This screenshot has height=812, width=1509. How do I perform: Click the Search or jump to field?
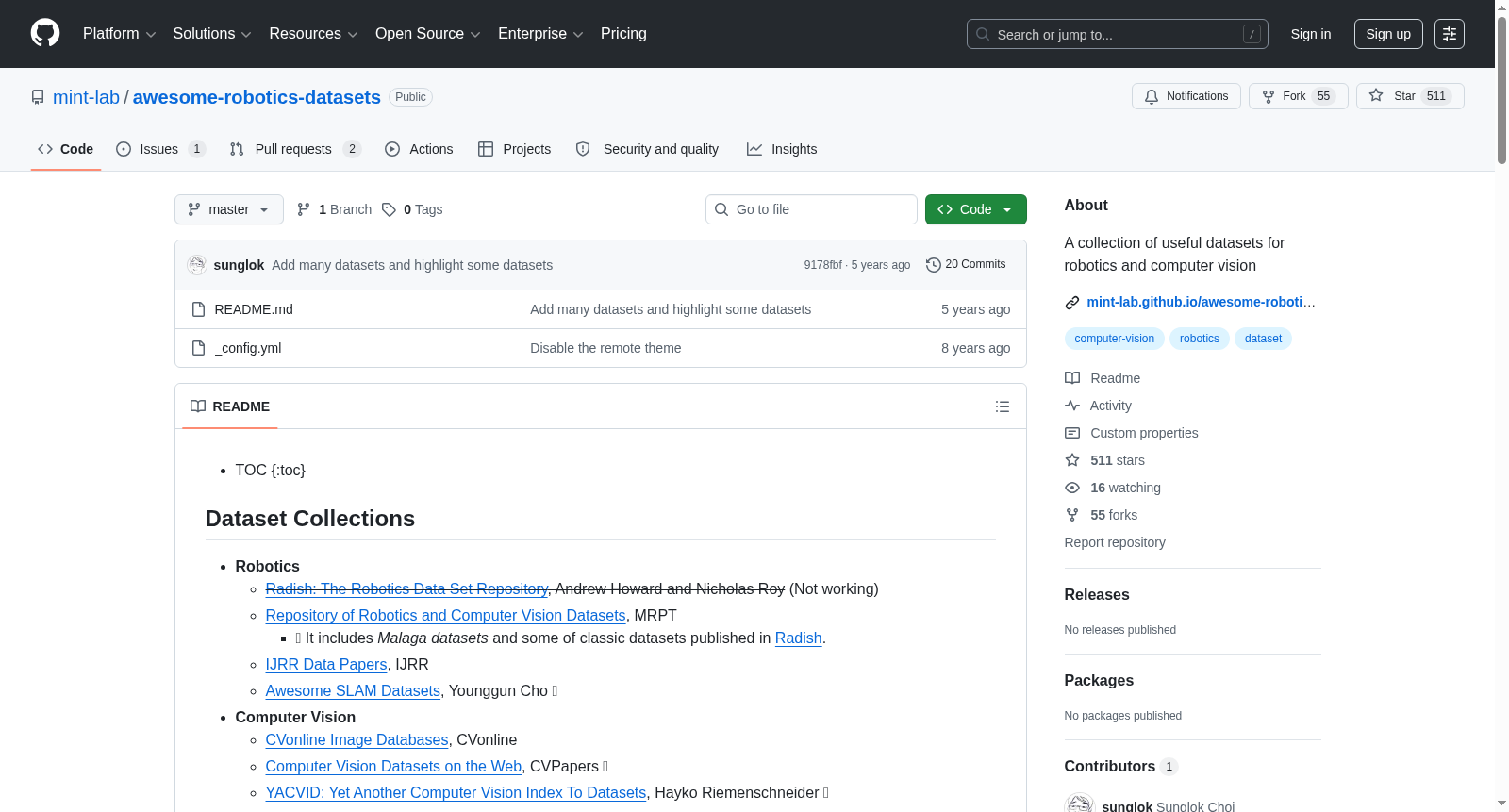coord(1117,34)
